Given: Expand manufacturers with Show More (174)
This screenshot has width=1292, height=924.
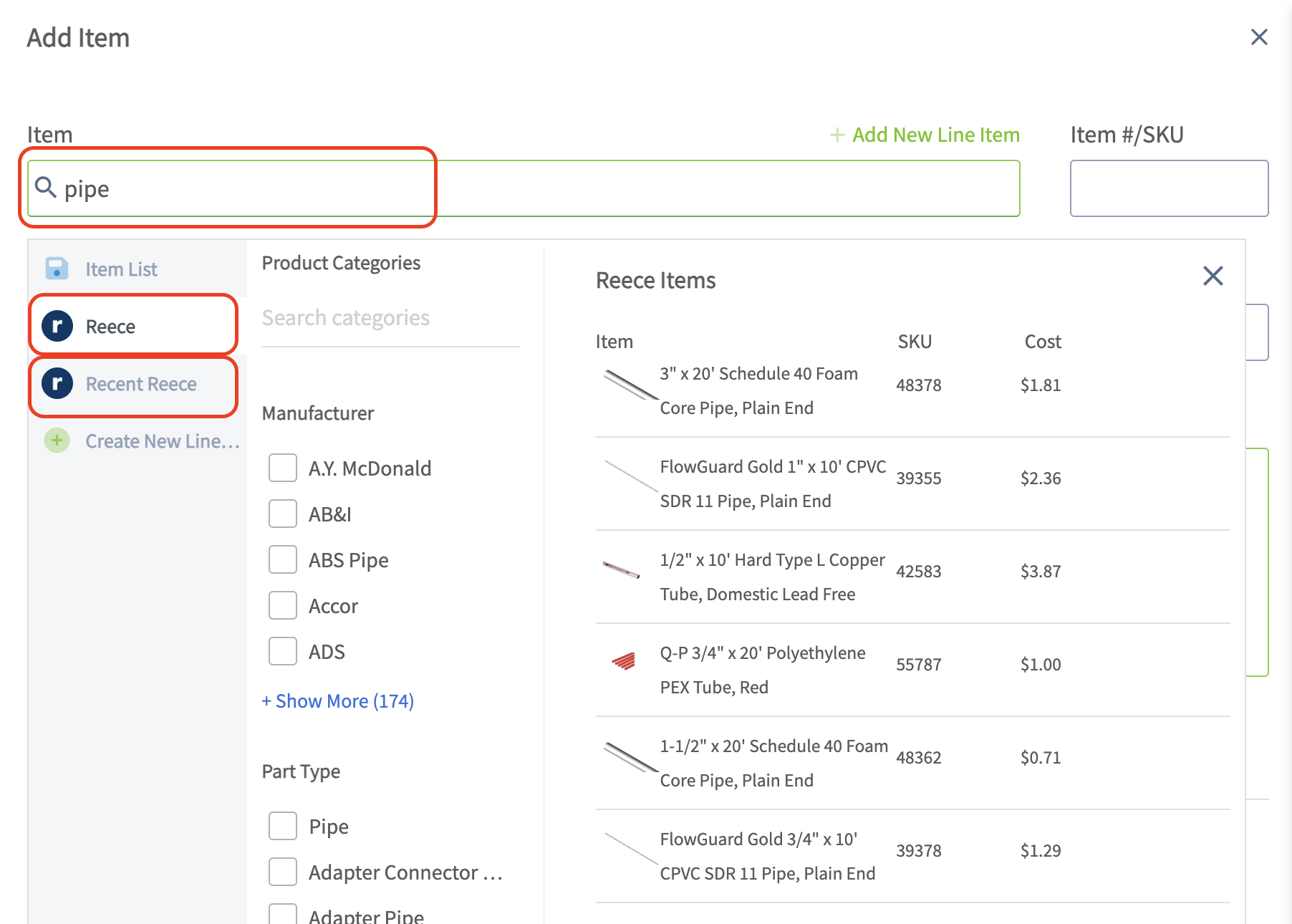Looking at the screenshot, I should pyautogui.click(x=338, y=701).
